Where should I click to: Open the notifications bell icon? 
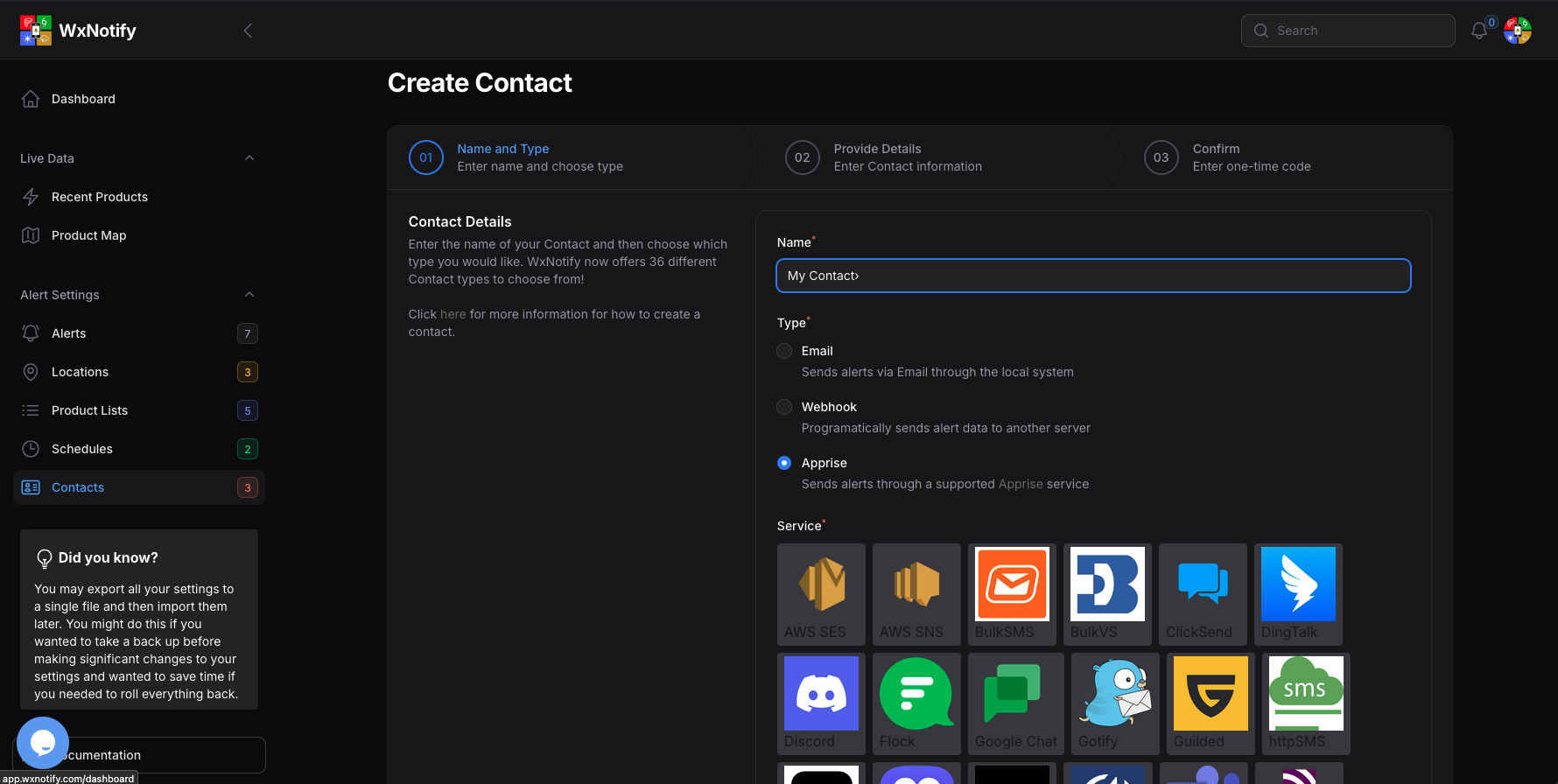tap(1479, 31)
